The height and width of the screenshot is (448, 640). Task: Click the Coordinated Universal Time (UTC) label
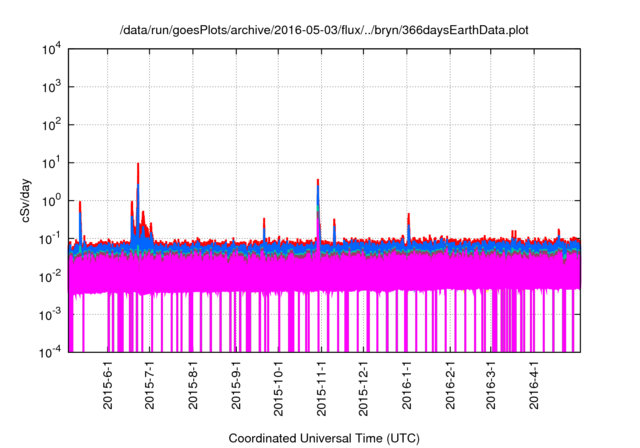point(324,438)
